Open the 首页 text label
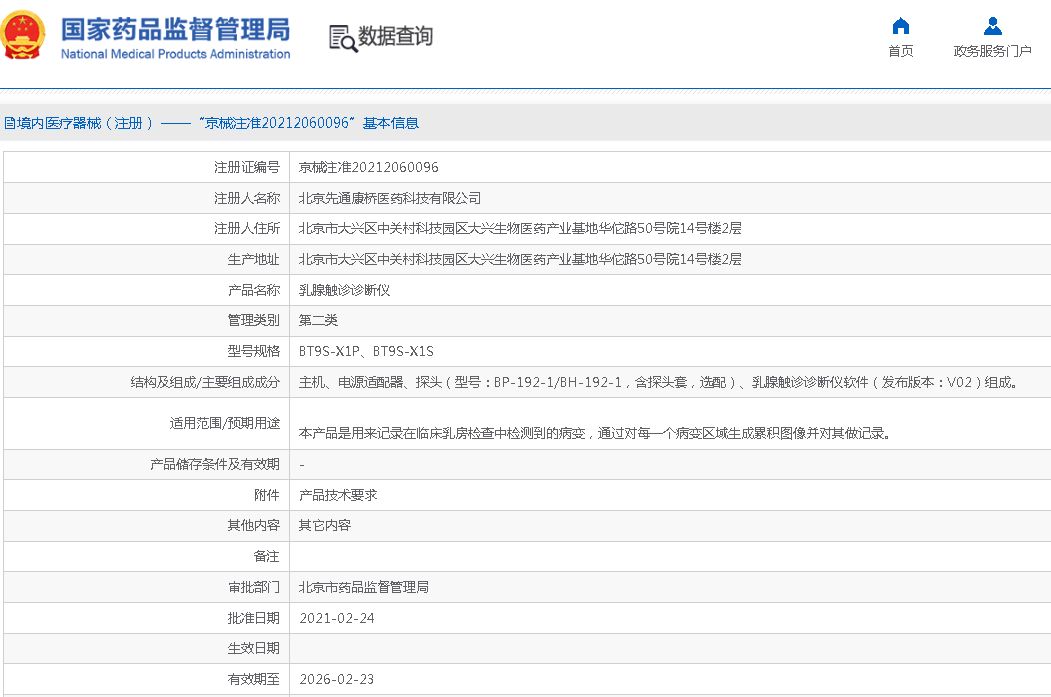 coord(900,51)
